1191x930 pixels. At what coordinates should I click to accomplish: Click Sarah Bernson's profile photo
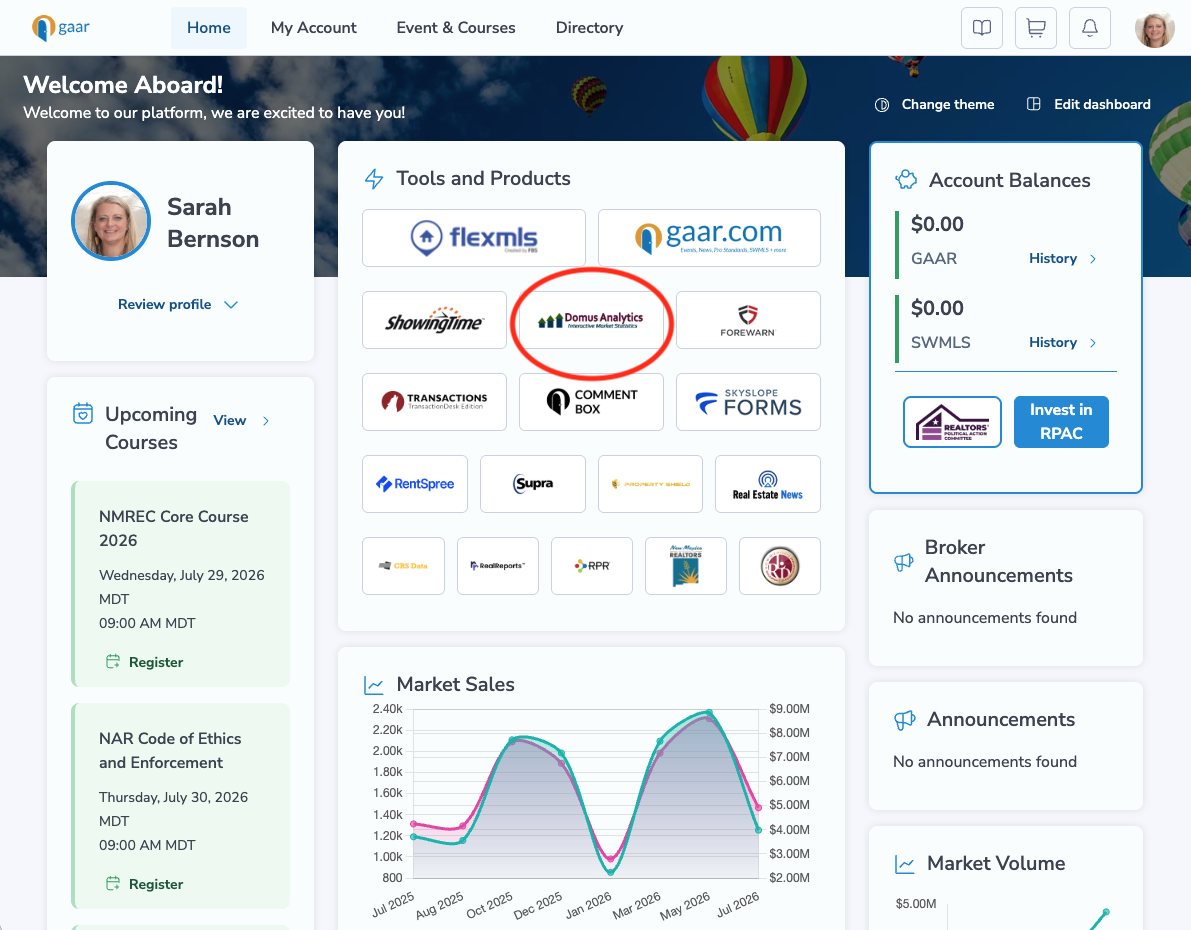pyautogui.click(x=111, y=221)
